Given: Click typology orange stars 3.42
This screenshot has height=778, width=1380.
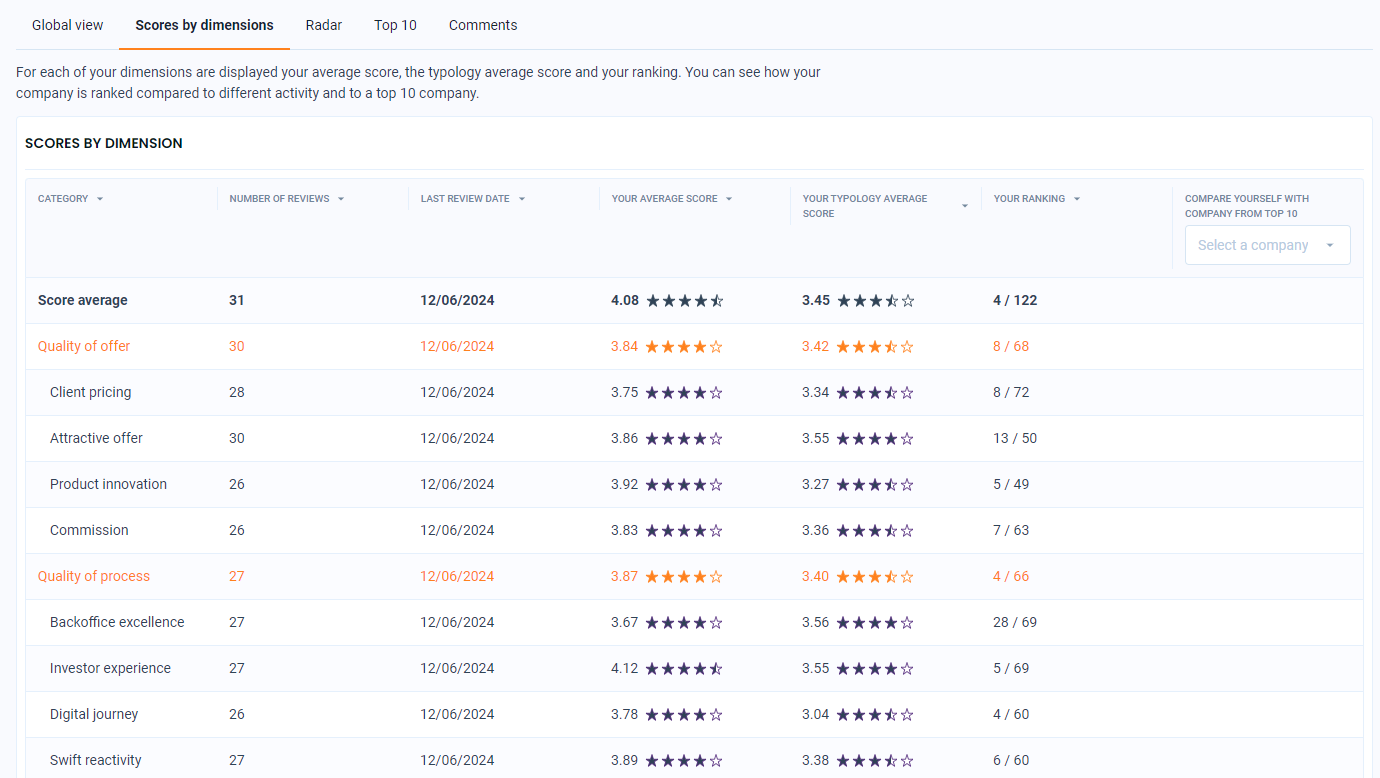Looking at the screenshot, I should point(875,346).
